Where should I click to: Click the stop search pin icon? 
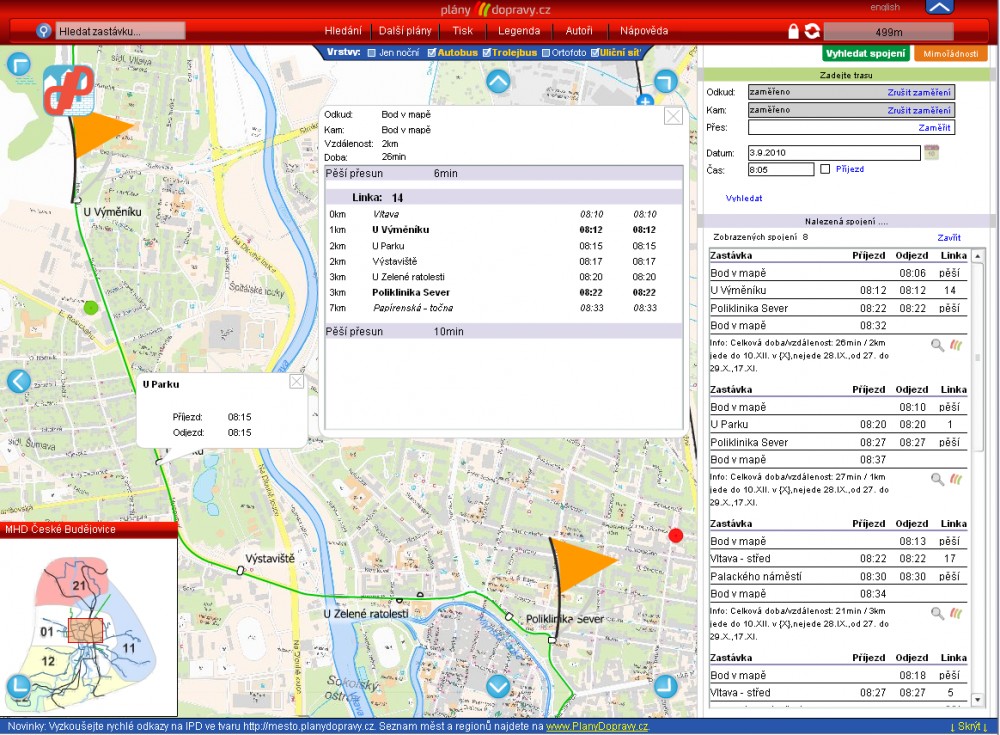(44, 31)
